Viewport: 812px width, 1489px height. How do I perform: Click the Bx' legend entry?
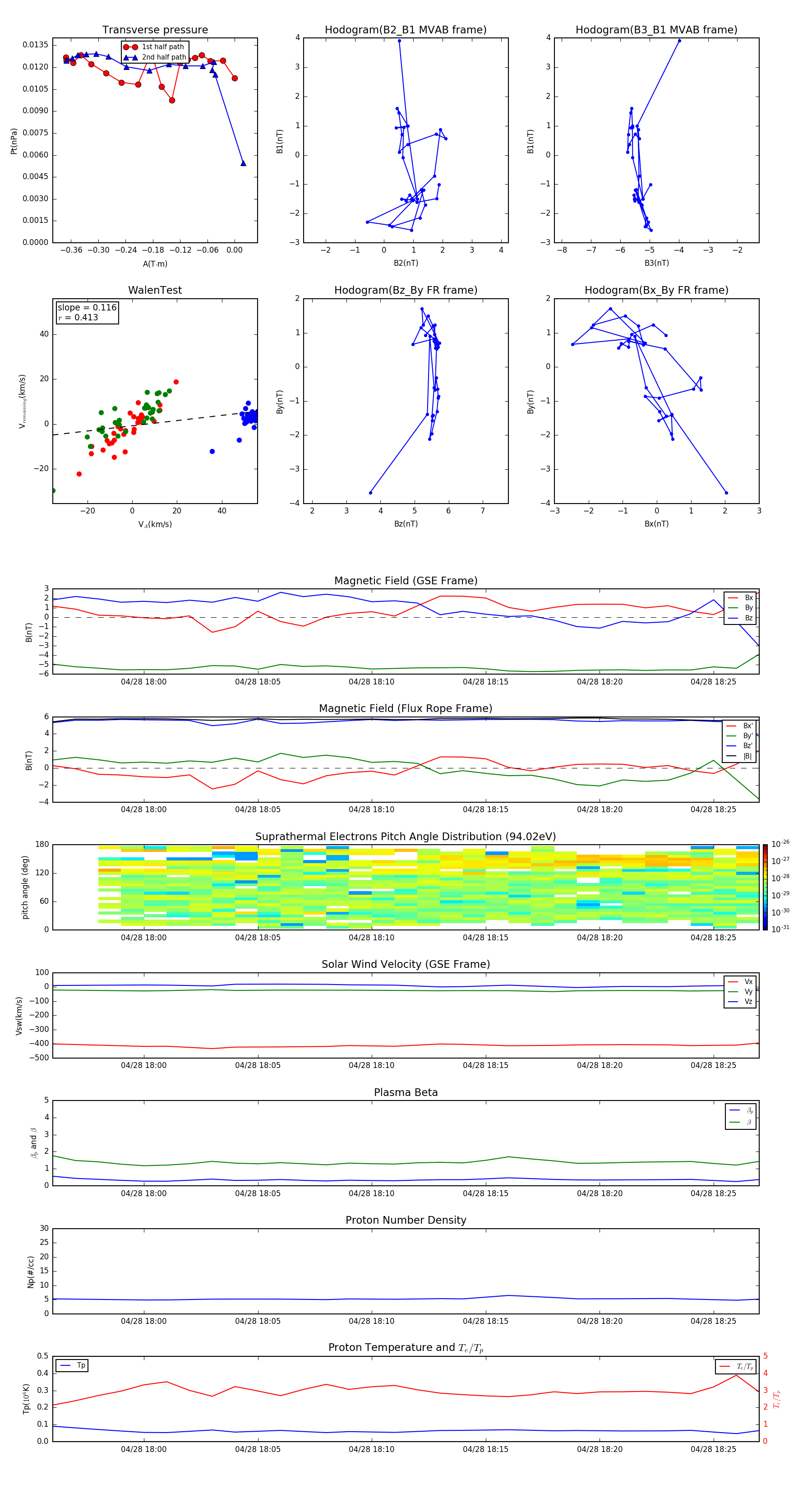[x=740, y=726]
